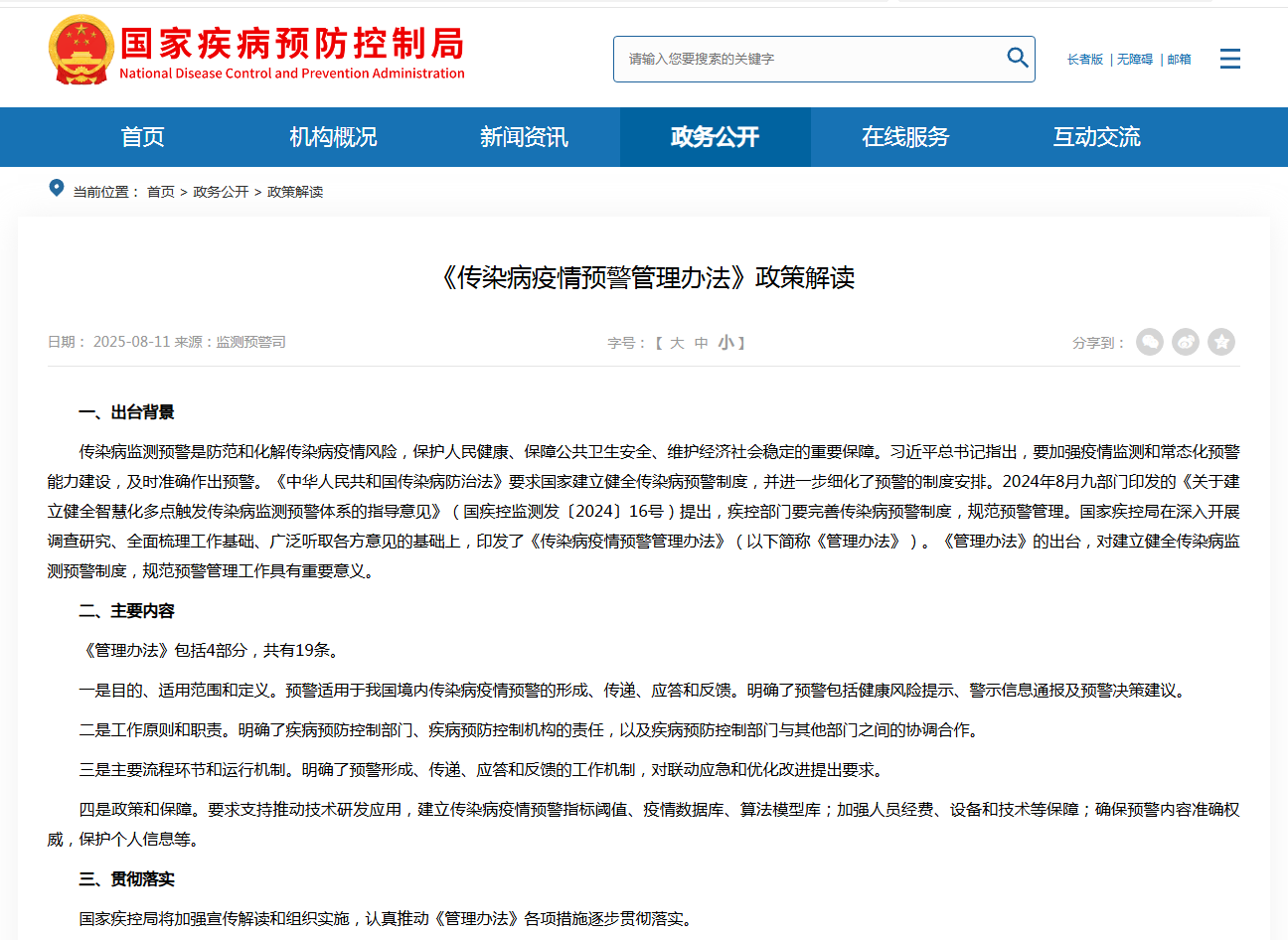The height and width of the screenshot is (940, 1288).
Task: Switch to 长者版 elderly version
Action: pyautogui.click(x=1085, y=60)
